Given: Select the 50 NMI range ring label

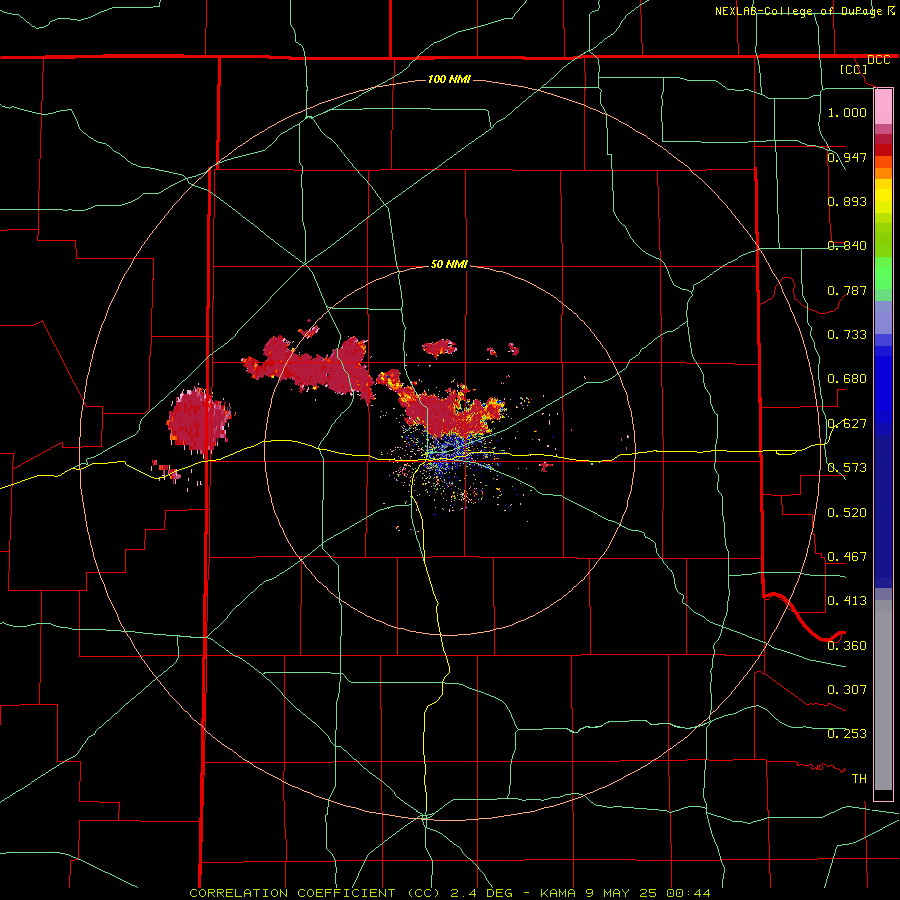Looking at the screenshot, I should [449, 264].
